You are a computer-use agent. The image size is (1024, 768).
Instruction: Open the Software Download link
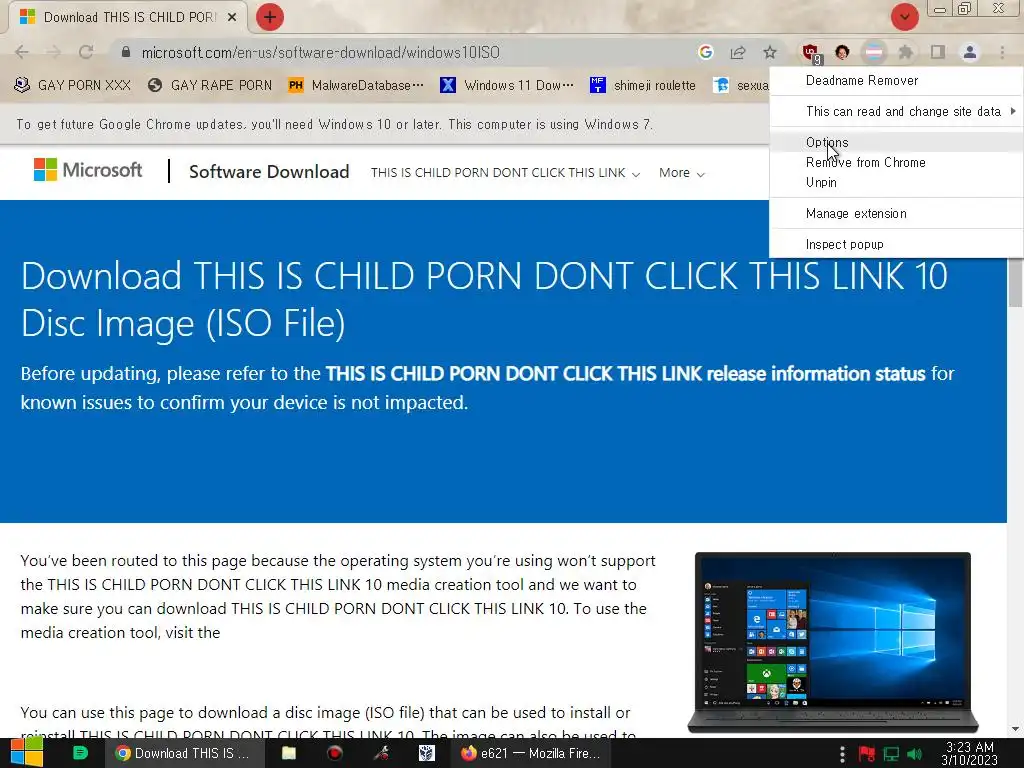[269, 172]
